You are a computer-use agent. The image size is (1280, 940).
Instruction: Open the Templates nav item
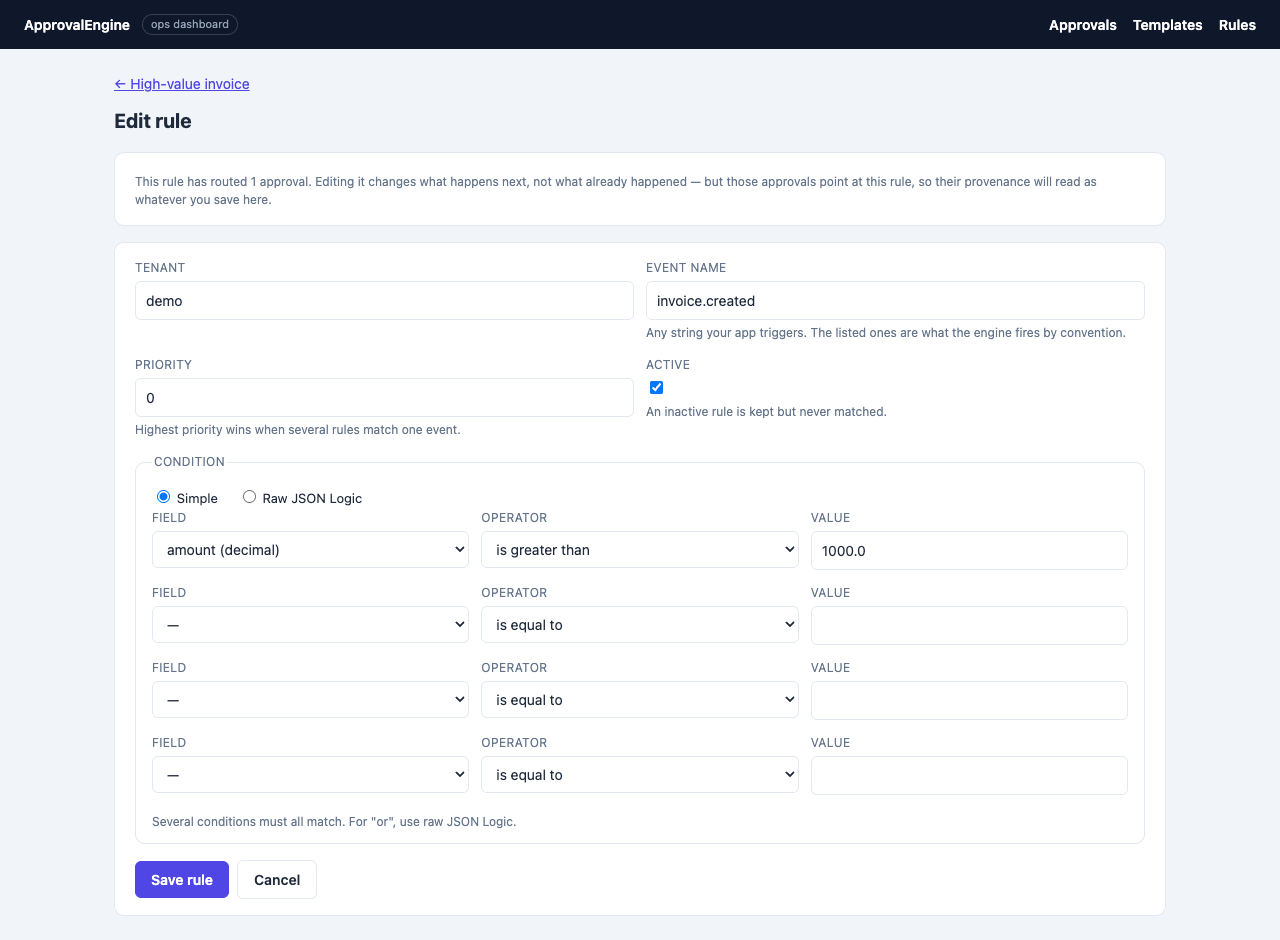tap(1167, 25)
